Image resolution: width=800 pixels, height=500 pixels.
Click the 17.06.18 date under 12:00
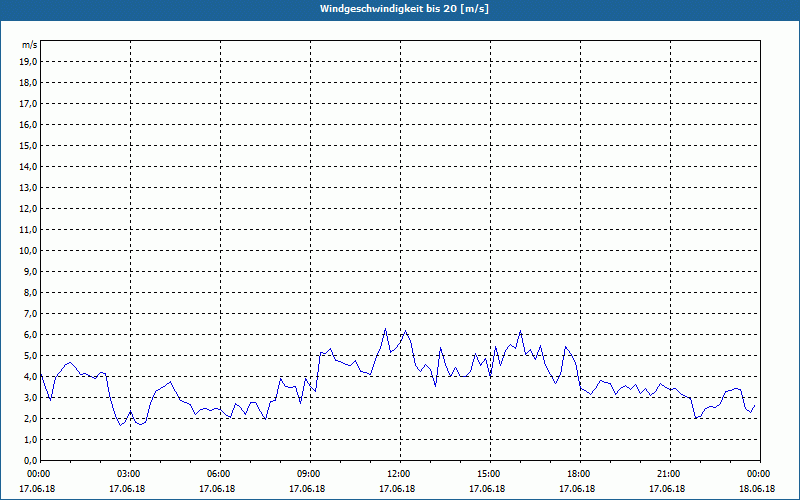point(397,489)
